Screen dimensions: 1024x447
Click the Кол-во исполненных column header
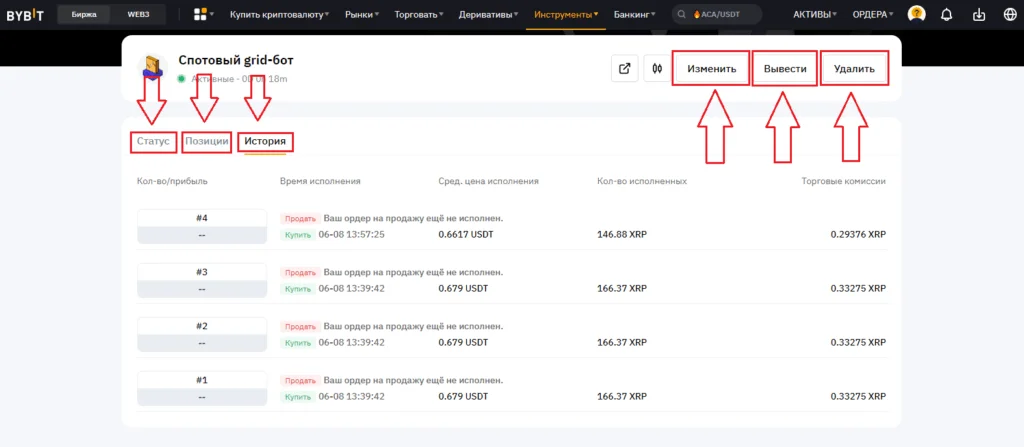pyautogui.click(x=642, y=181)
